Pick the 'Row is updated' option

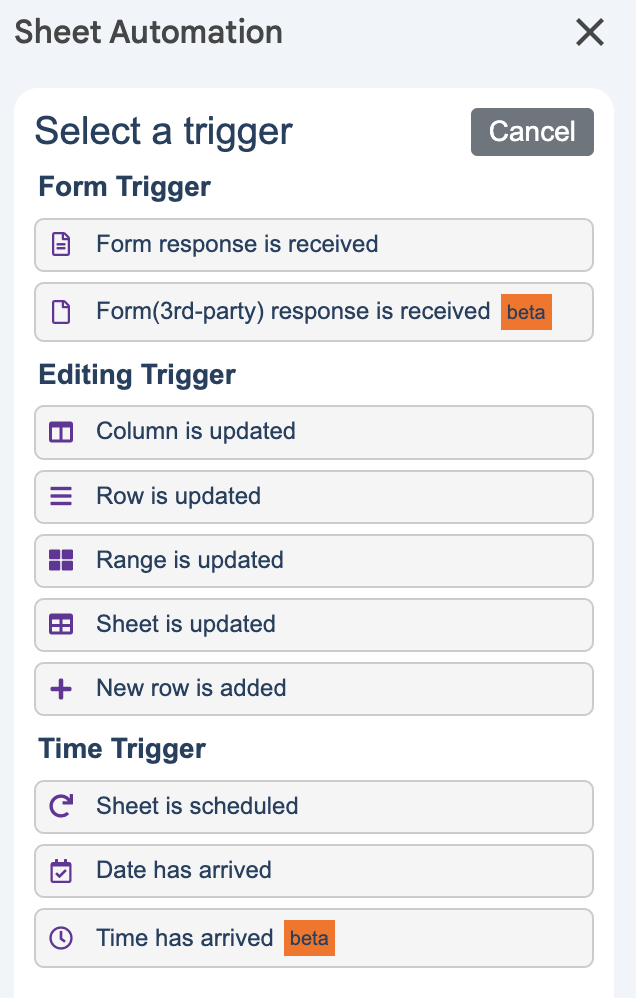coord(178,496)
